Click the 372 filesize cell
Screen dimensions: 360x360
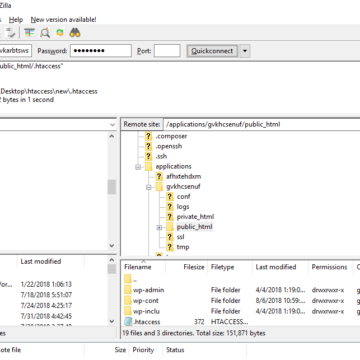pyautogui.click(x=199, y=322)
